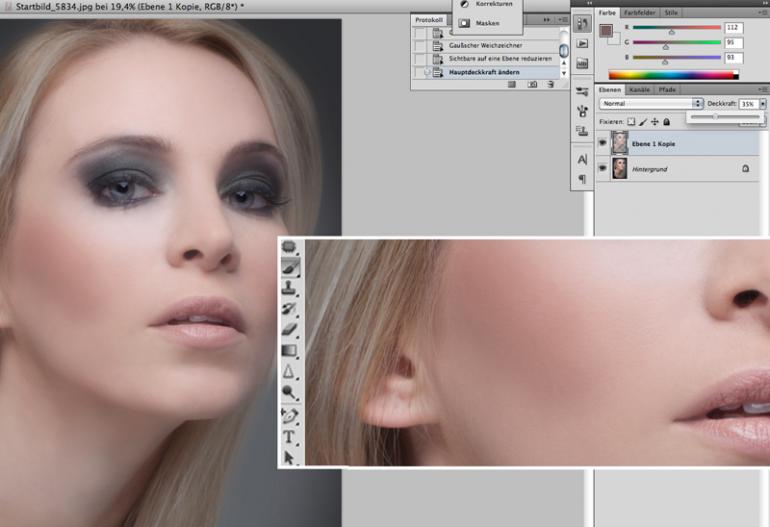Click history panel scroll down arrow
The image size is (770, 527).
[x=564, y=73]
